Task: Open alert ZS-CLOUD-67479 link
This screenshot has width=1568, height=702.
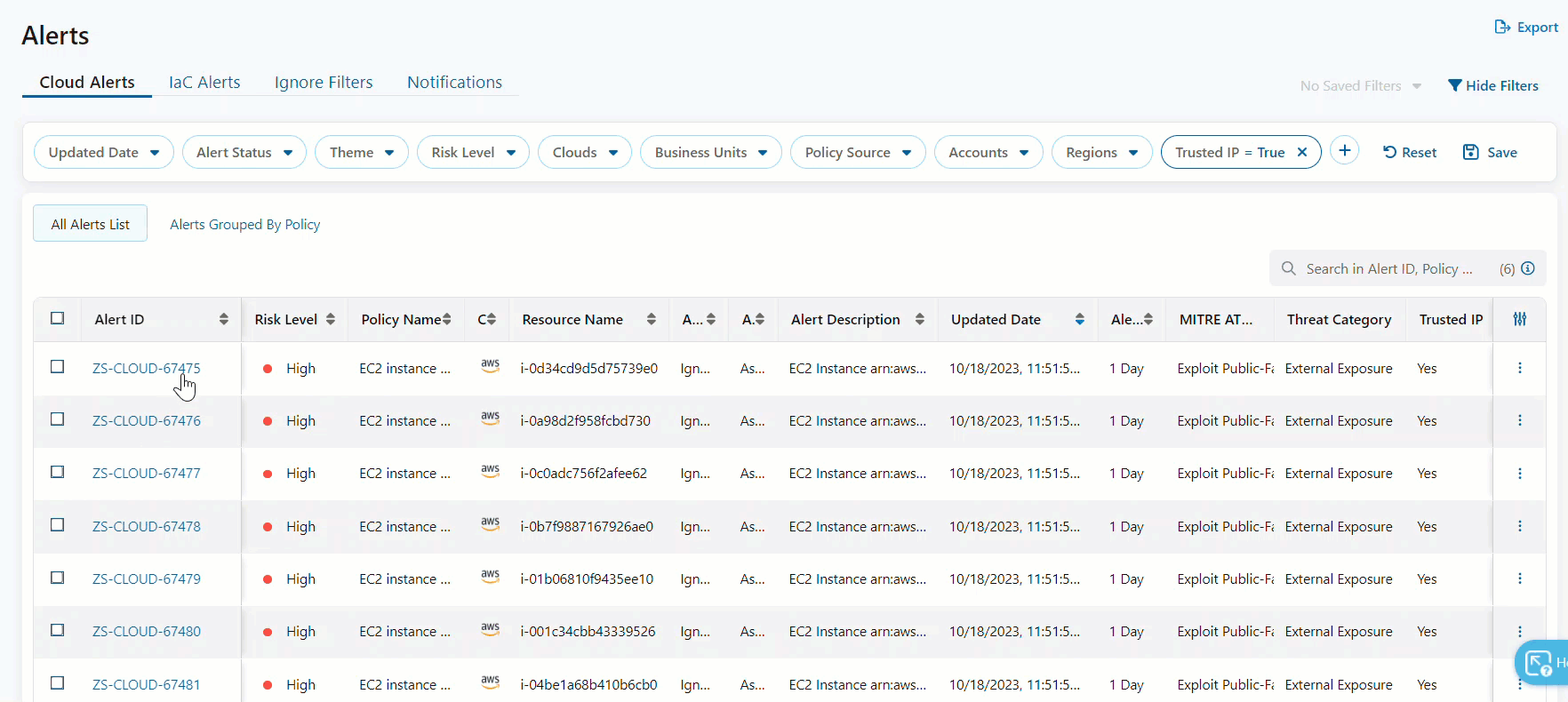Action: tap(147, 578)
